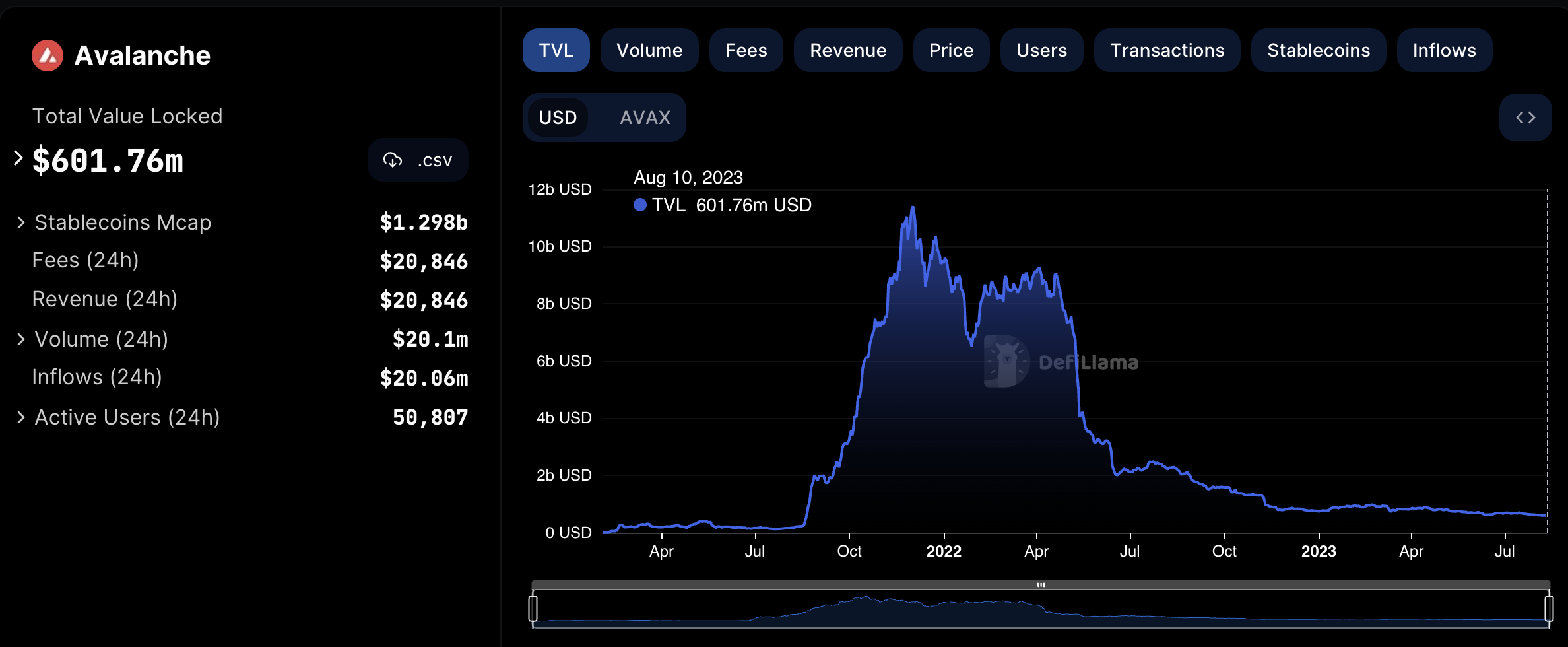The height and width of the screenshot is (647, 1568).
Task: Click the blue TVL legend dot
Action: (x=639, y=205)
